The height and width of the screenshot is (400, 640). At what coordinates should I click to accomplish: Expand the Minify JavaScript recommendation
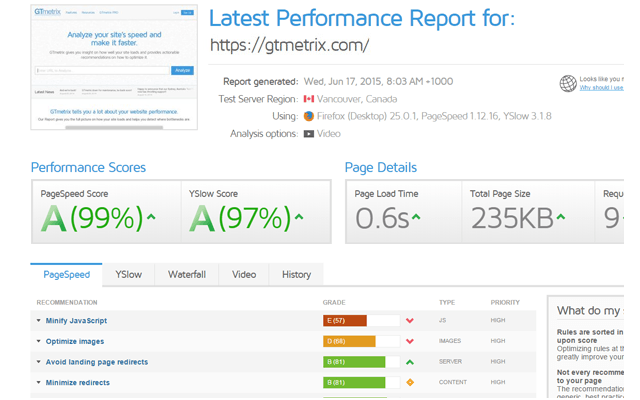click(x=39, y=320)
